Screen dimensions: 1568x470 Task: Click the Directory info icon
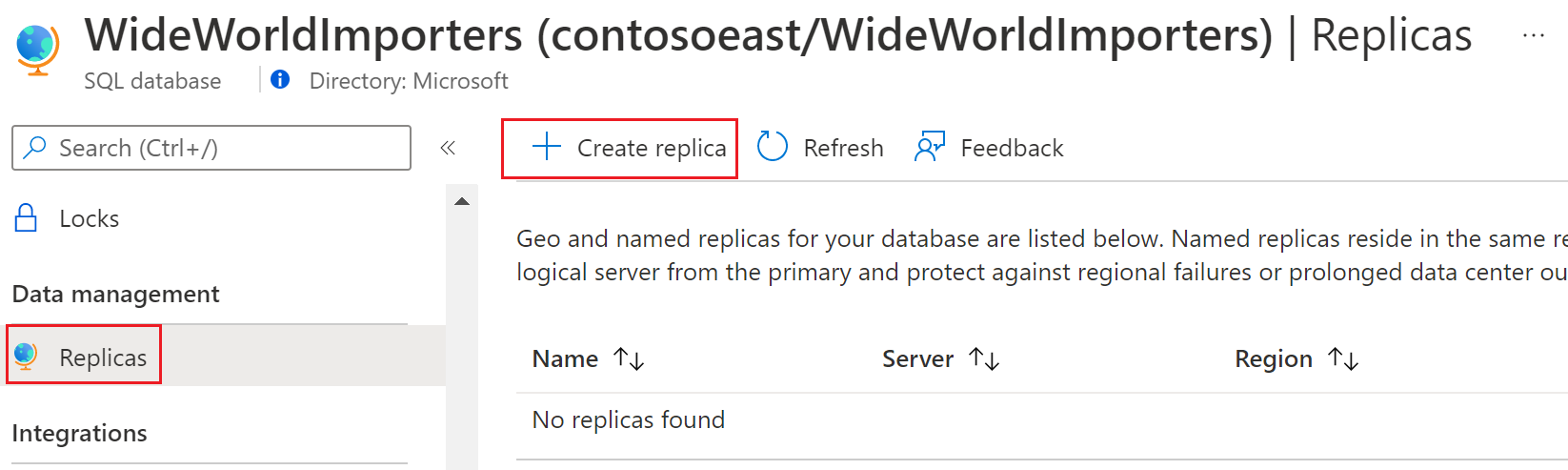(x=280, y=80)
